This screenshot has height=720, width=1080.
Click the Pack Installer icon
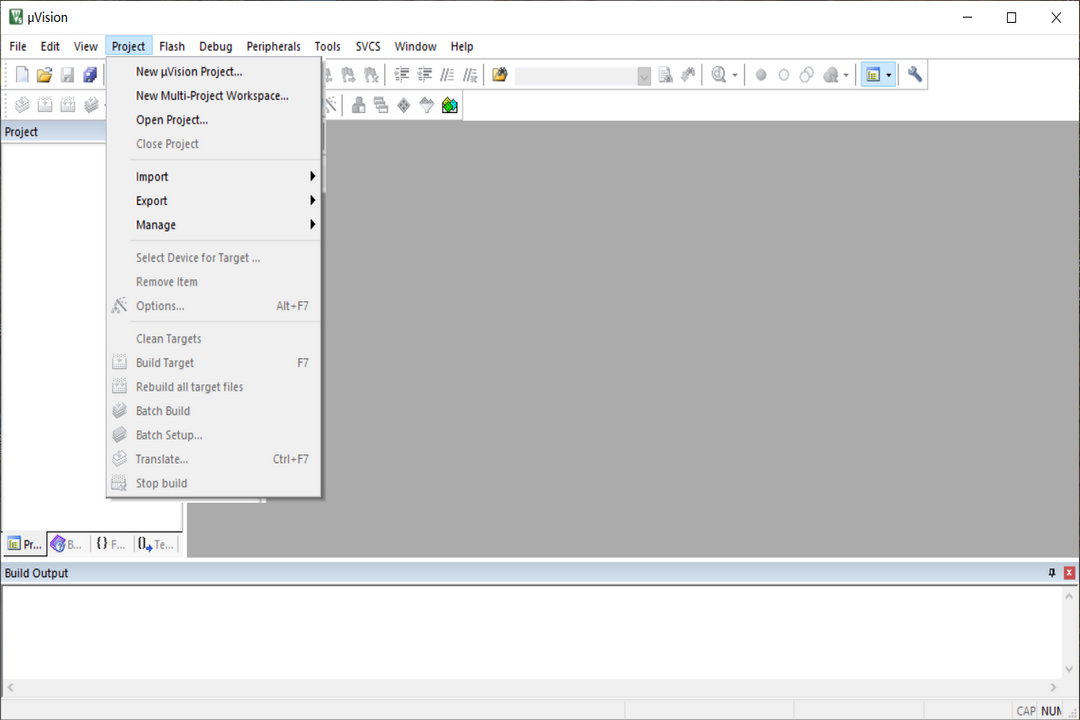pos(450,106)
